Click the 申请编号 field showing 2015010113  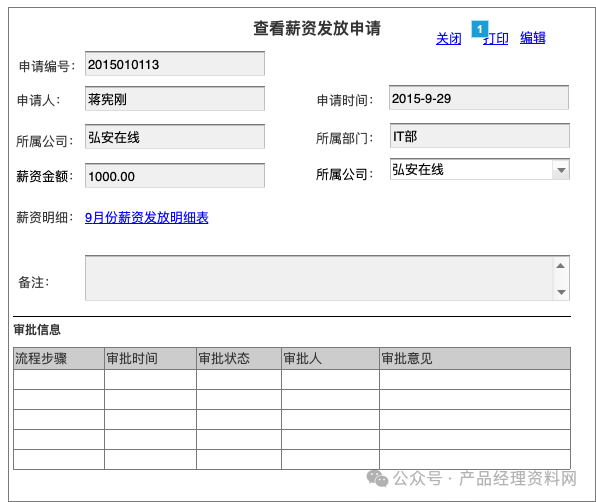pos(175,64)
